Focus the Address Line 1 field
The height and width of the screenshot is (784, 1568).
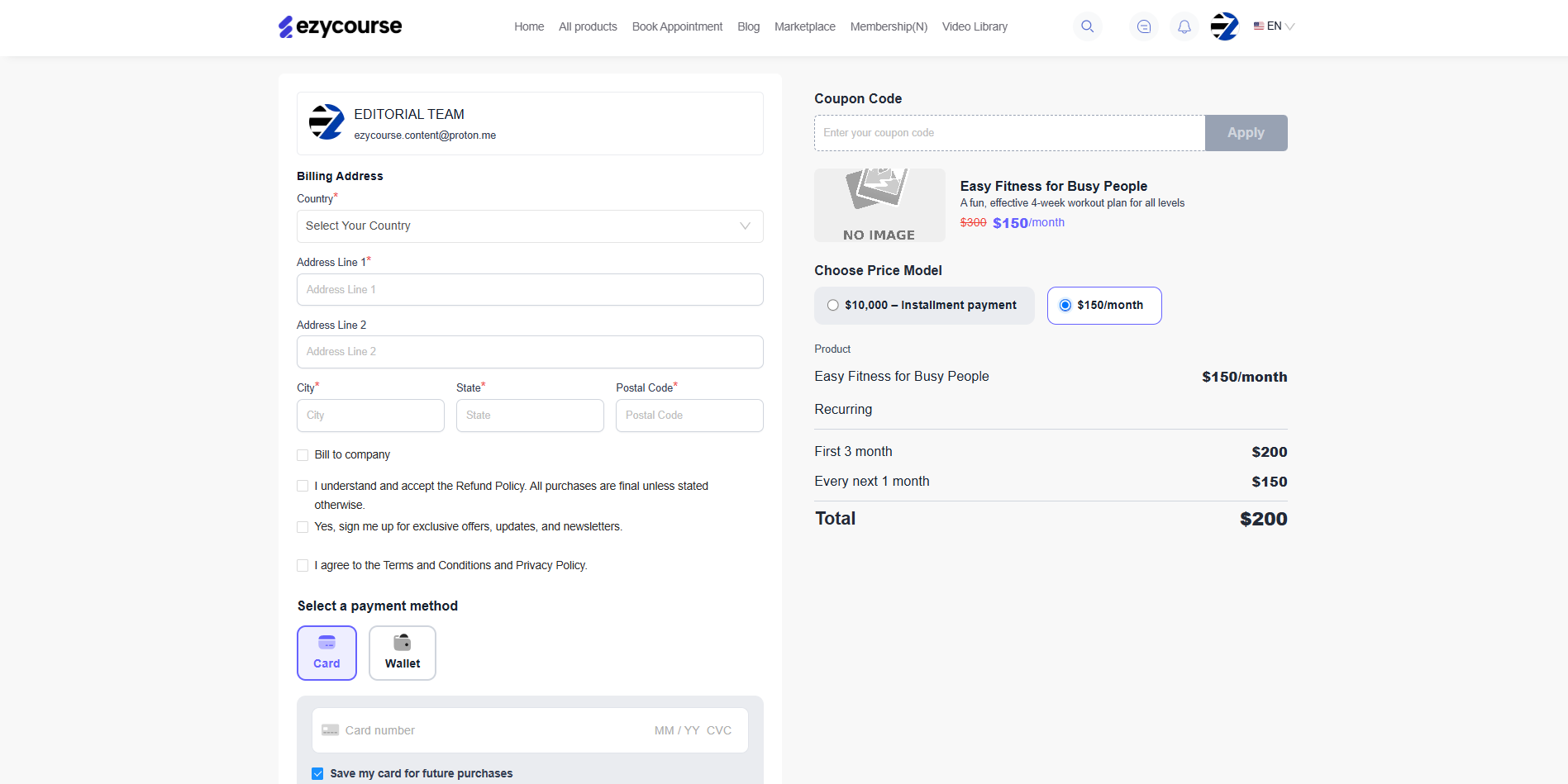tap(530, 290)
